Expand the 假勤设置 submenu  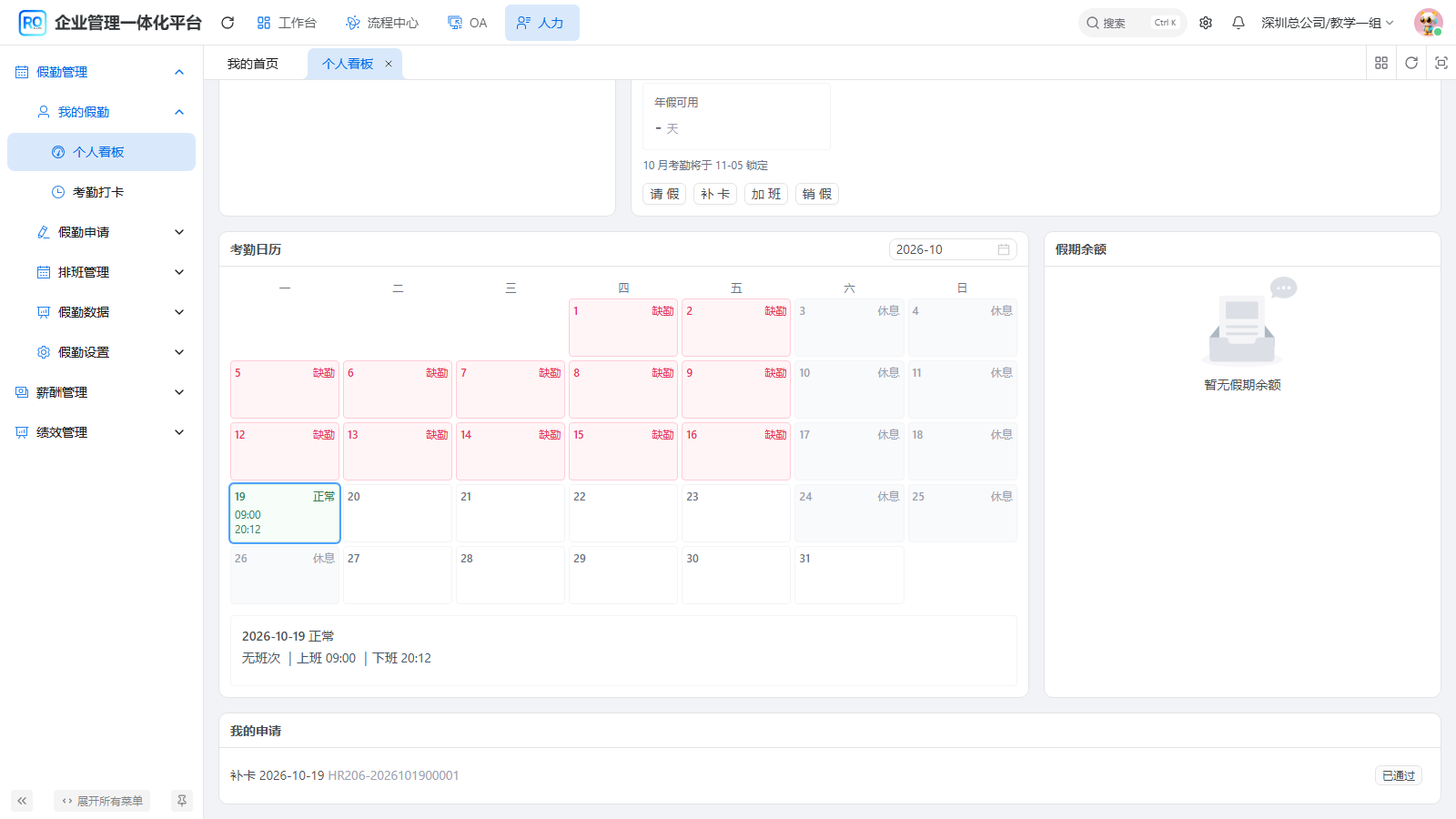[101, 352]
